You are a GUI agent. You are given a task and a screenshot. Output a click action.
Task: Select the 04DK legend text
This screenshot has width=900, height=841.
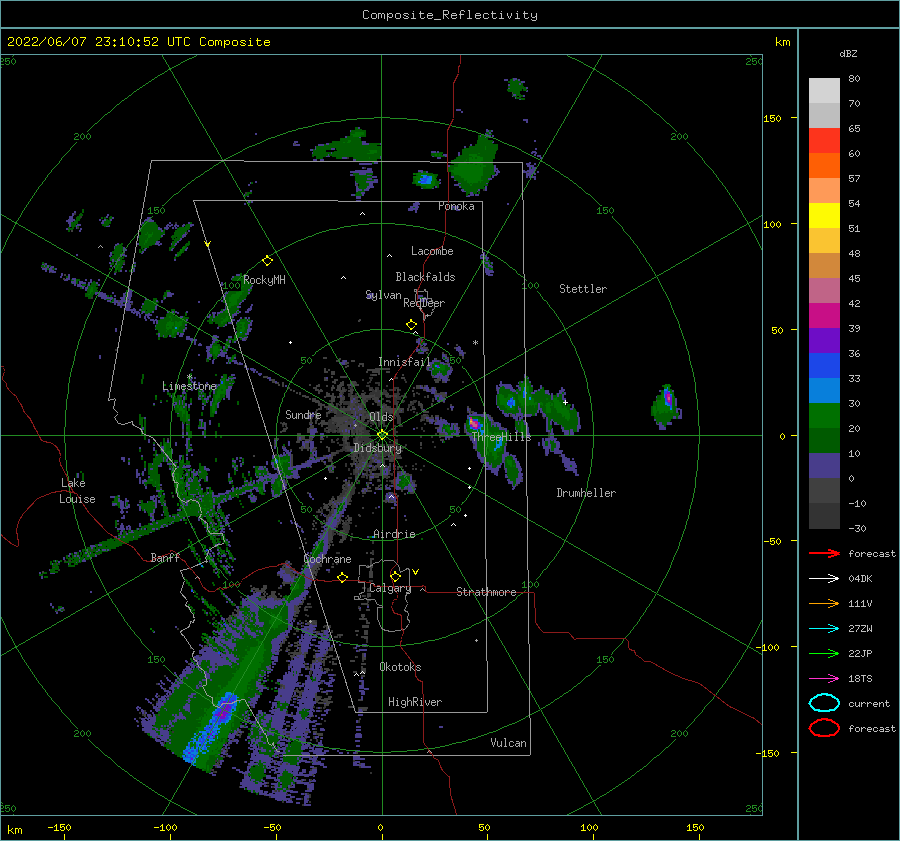click(860, 579)
